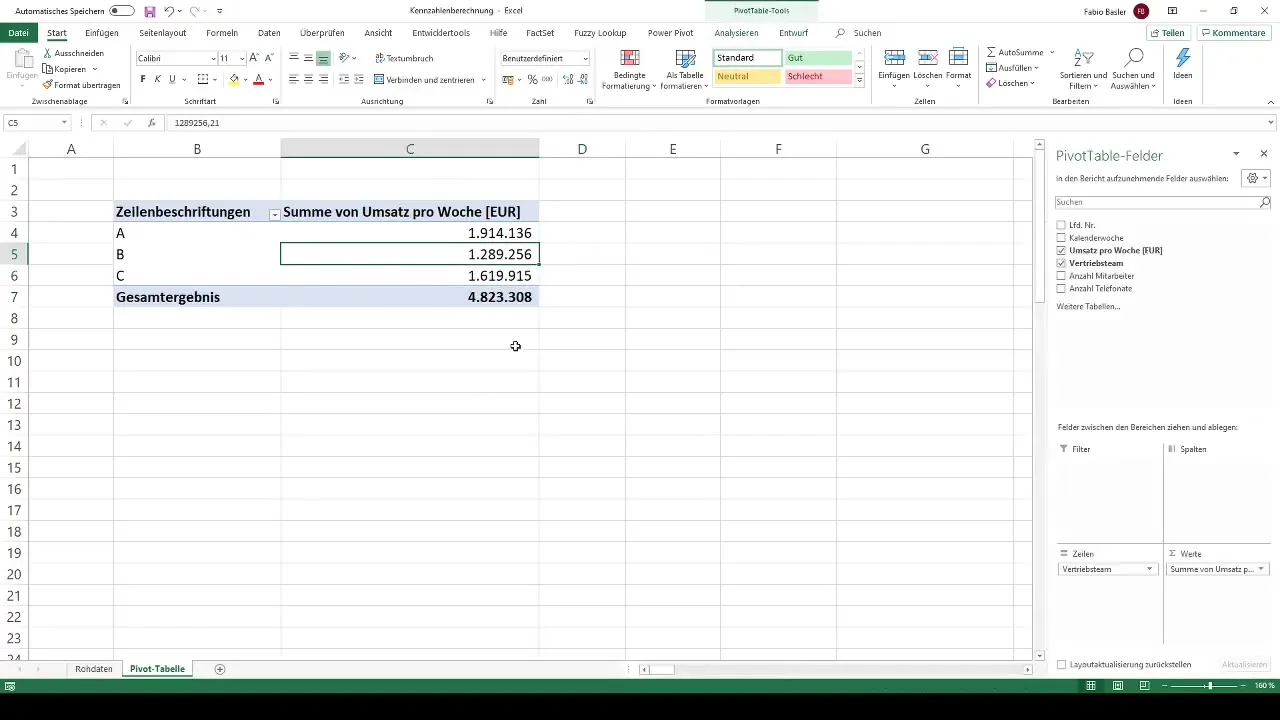Uncheck the Vertriebsteam field
Screen dimensions: 1280x720
[1061, 263]
